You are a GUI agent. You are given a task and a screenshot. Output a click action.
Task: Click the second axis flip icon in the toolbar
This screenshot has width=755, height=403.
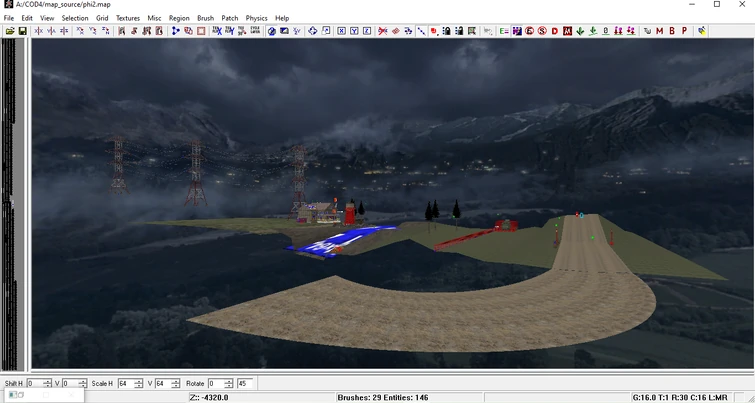pyautogui.click(x=51, y=31)
